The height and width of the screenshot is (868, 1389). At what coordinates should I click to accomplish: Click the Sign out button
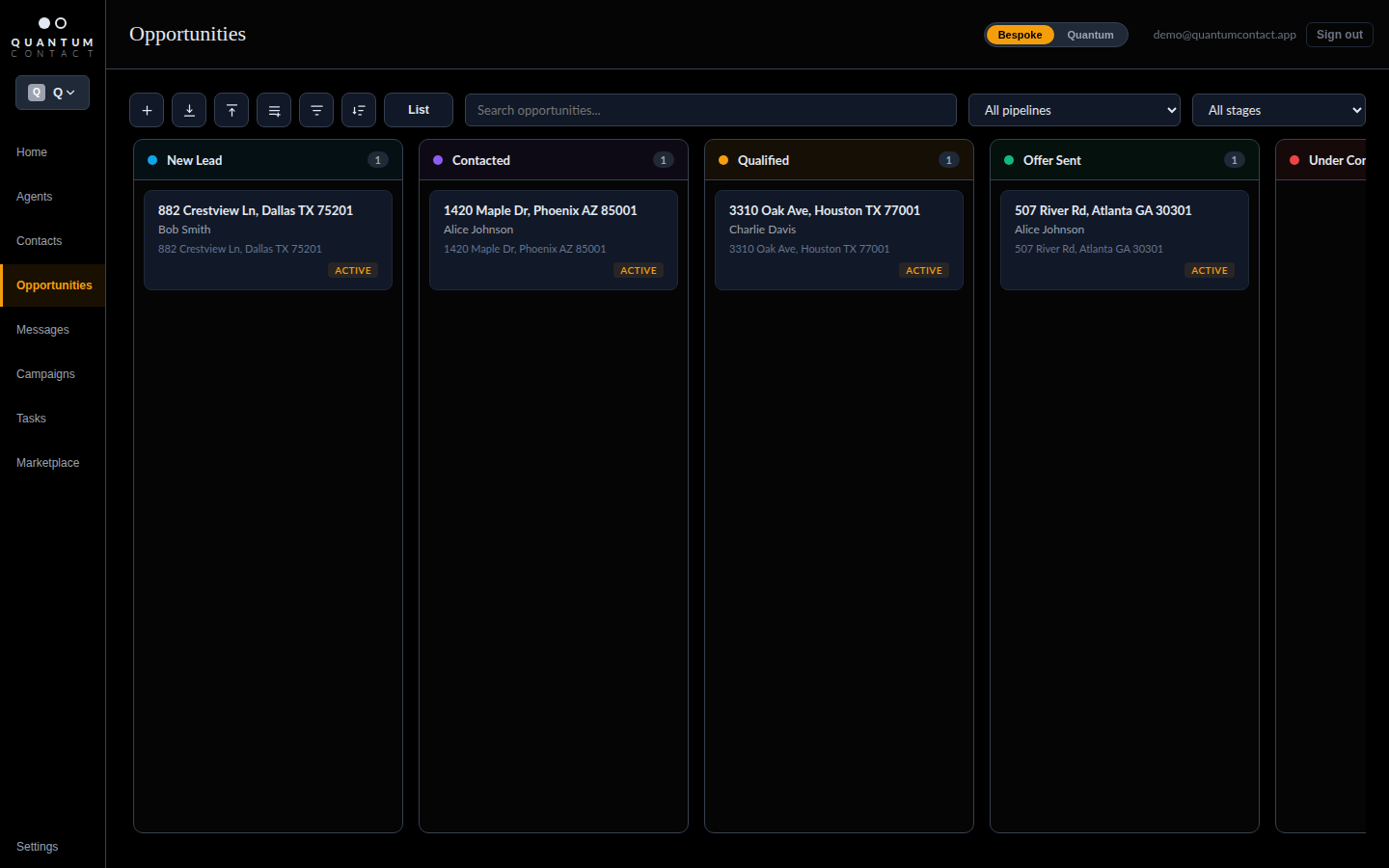click(1340, 35)
